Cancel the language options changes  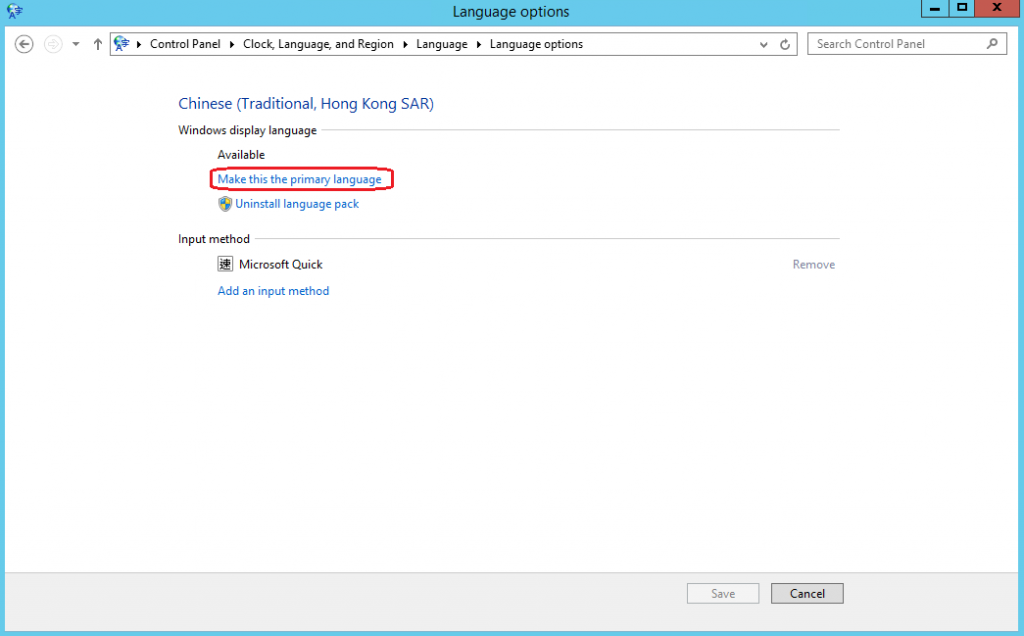pyautogui.click(x=807, y=594)
